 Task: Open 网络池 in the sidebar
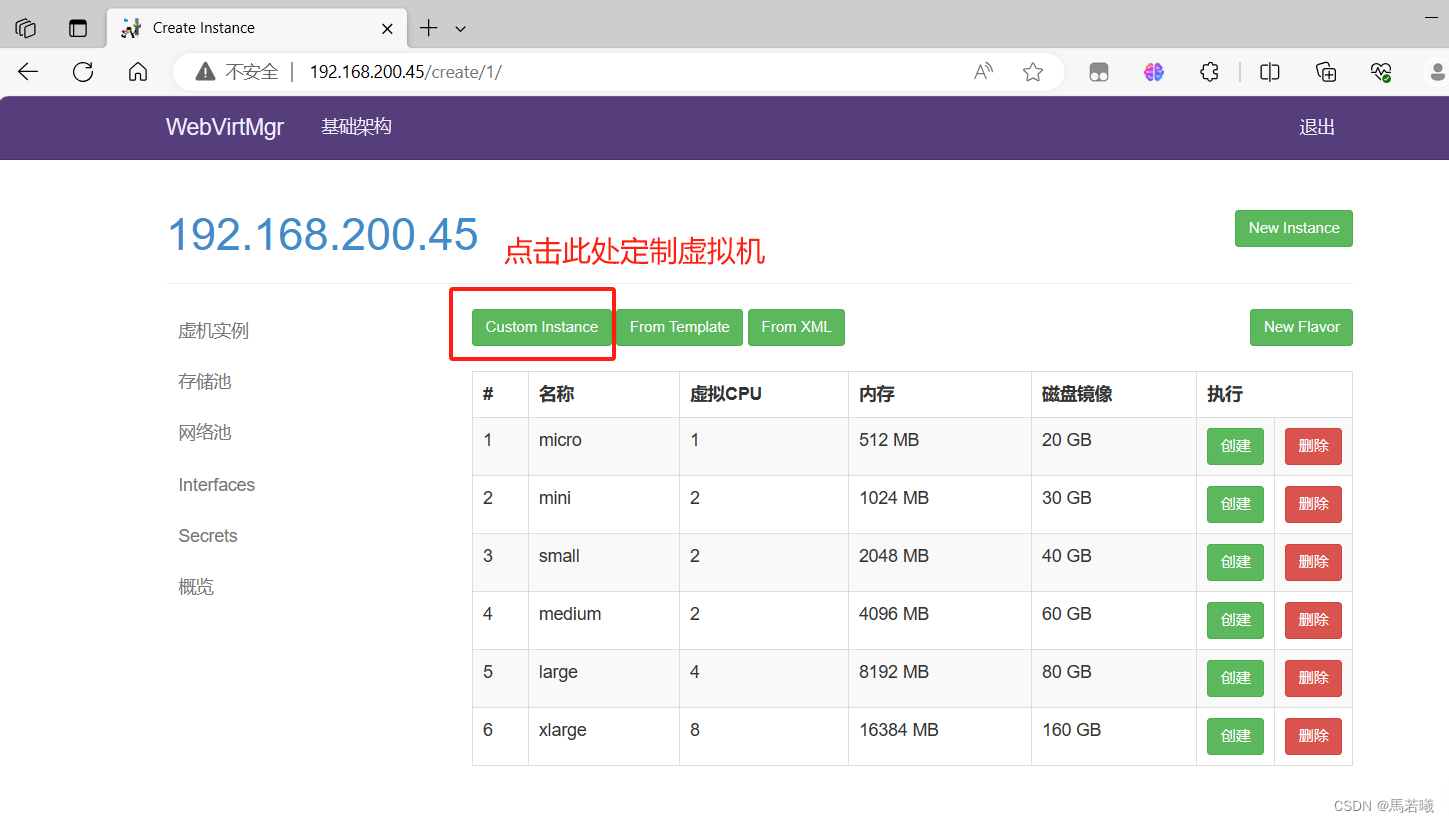(205, 433)
